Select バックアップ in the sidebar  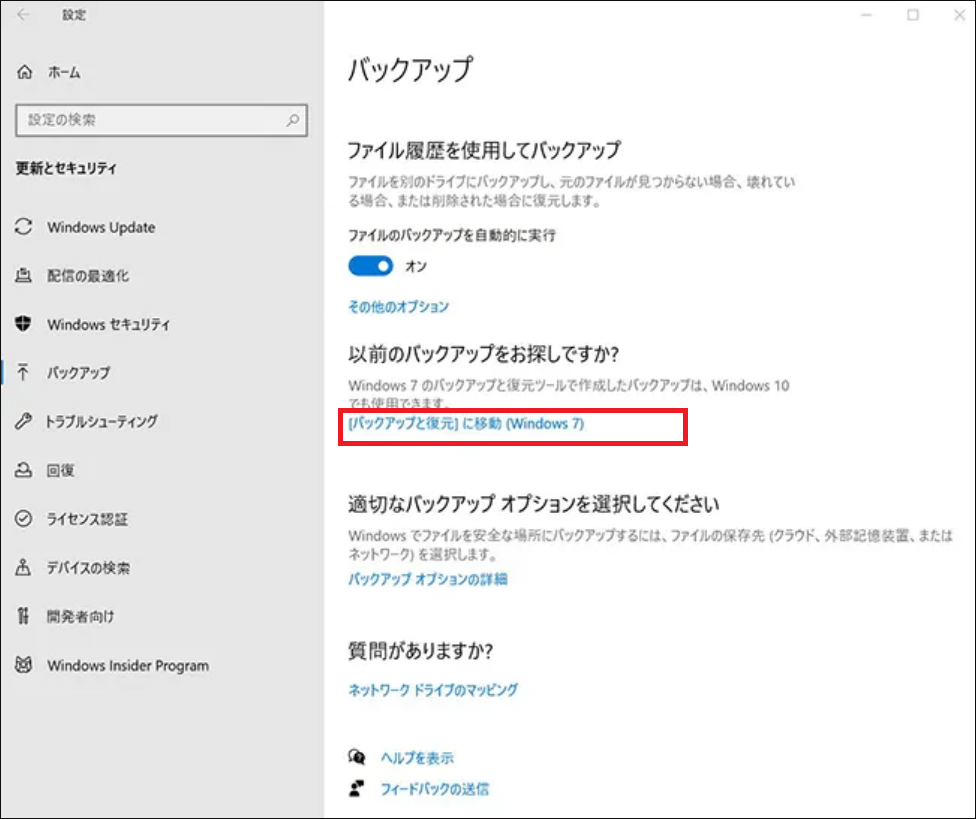[79, 373]
